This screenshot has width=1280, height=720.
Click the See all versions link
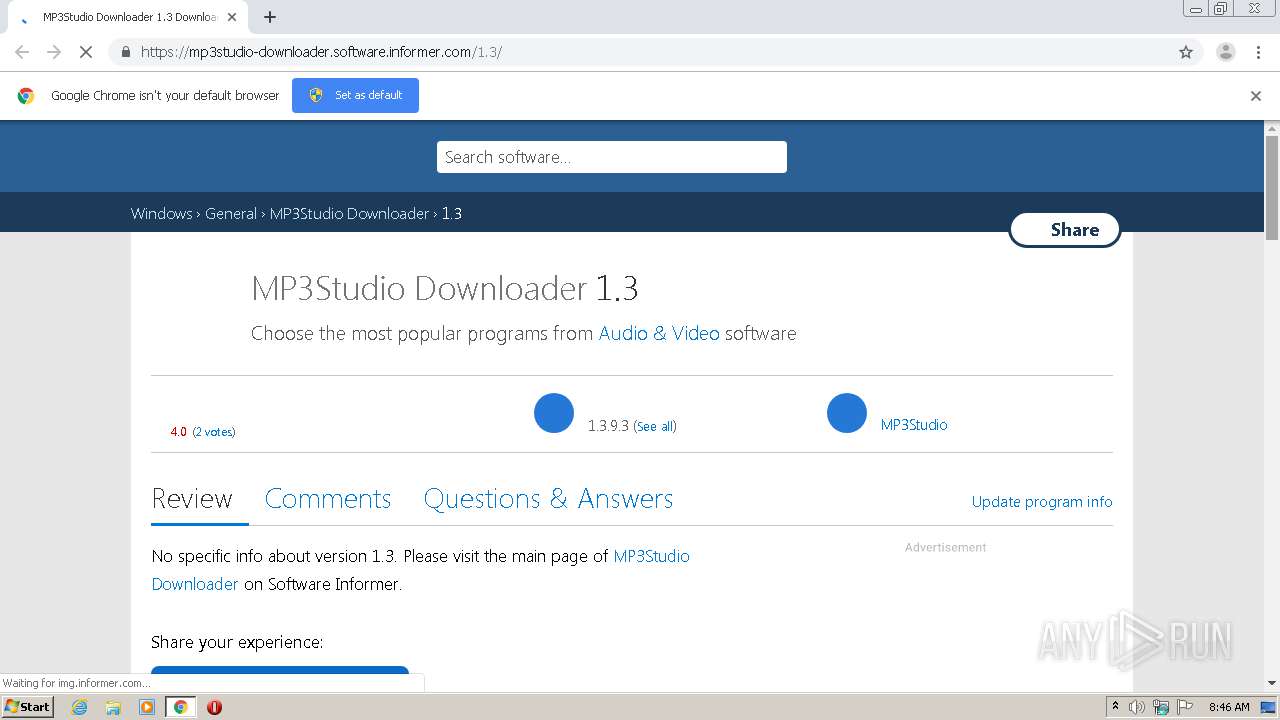coord(655,426)
